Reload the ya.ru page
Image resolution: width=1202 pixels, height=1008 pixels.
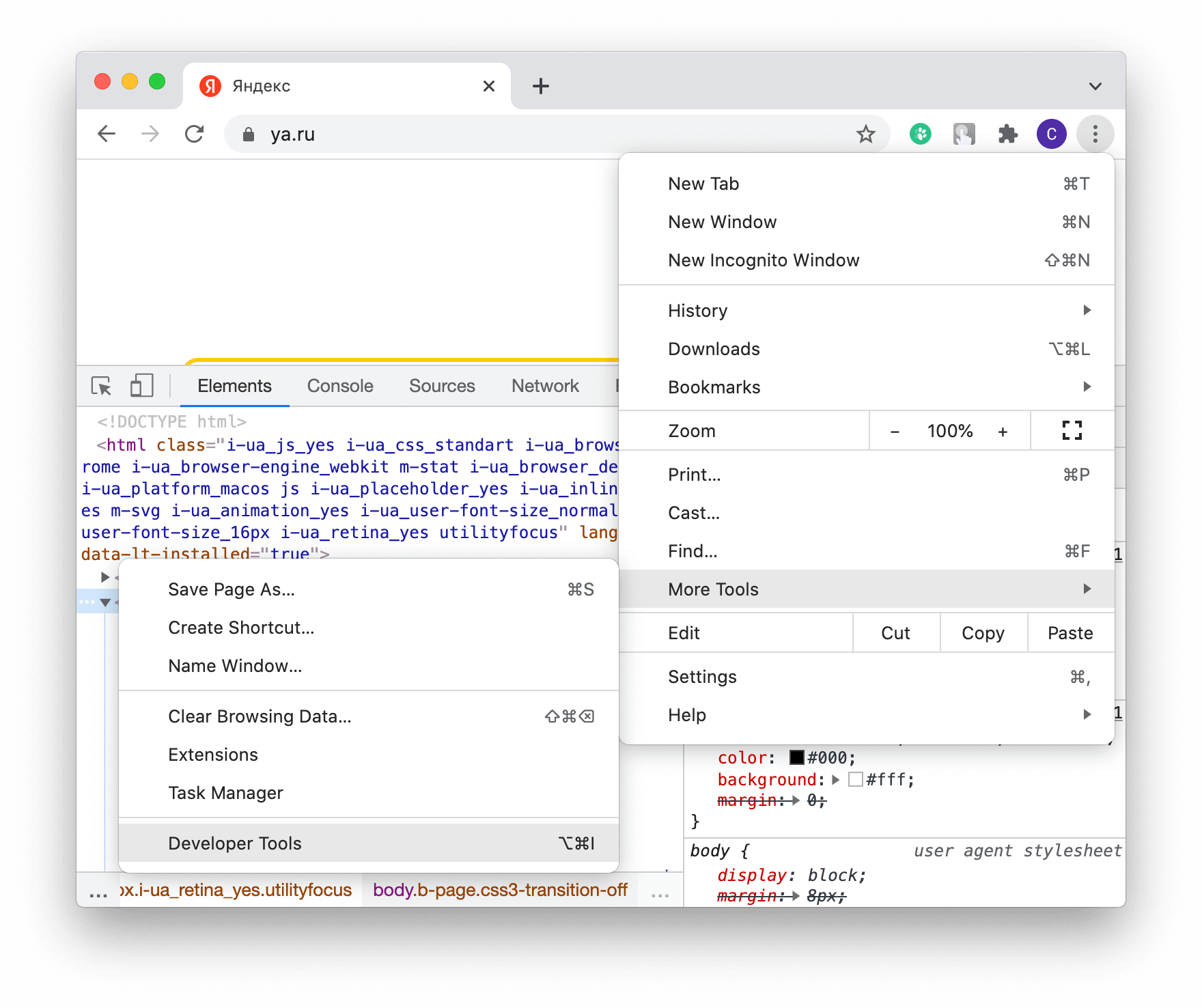(x=195, y=134)
